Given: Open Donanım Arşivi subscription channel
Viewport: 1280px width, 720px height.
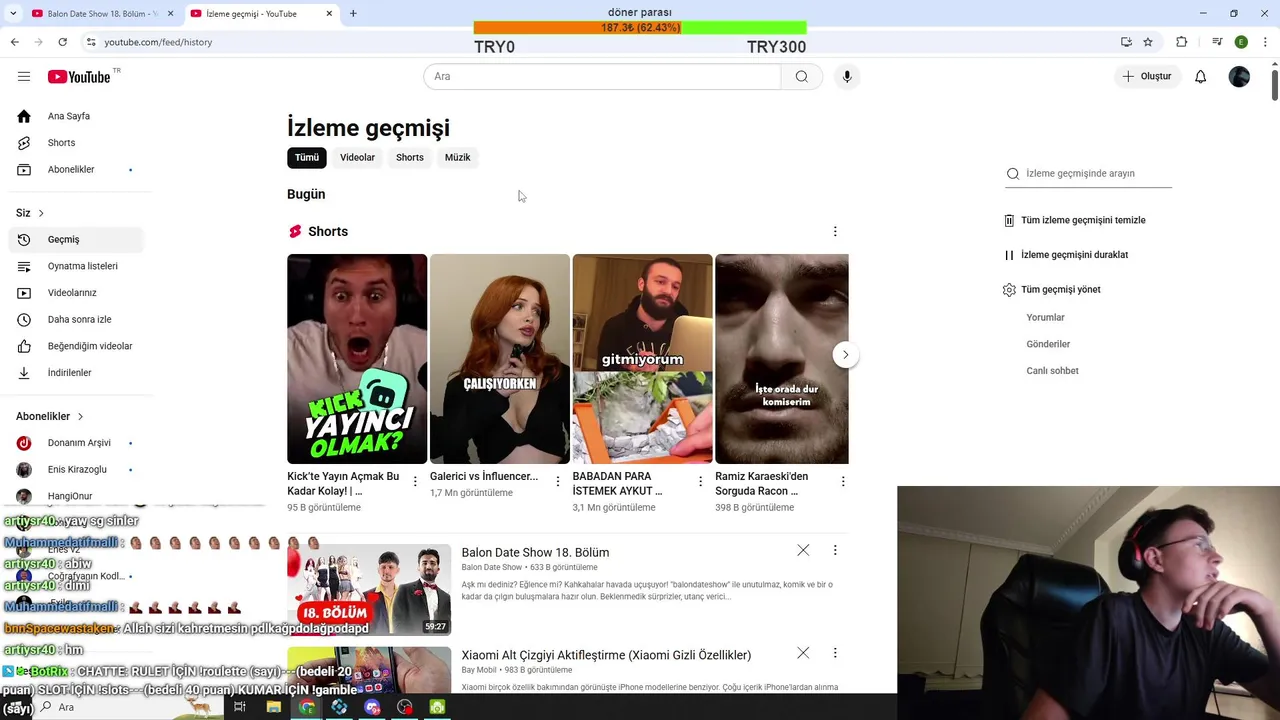Looking at the screenshot, I should click(x=76, y=443).
